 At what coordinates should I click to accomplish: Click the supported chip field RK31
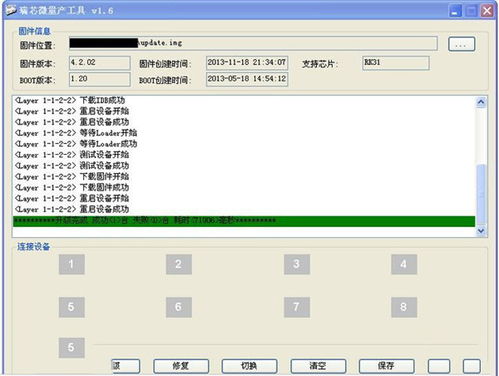396,63
